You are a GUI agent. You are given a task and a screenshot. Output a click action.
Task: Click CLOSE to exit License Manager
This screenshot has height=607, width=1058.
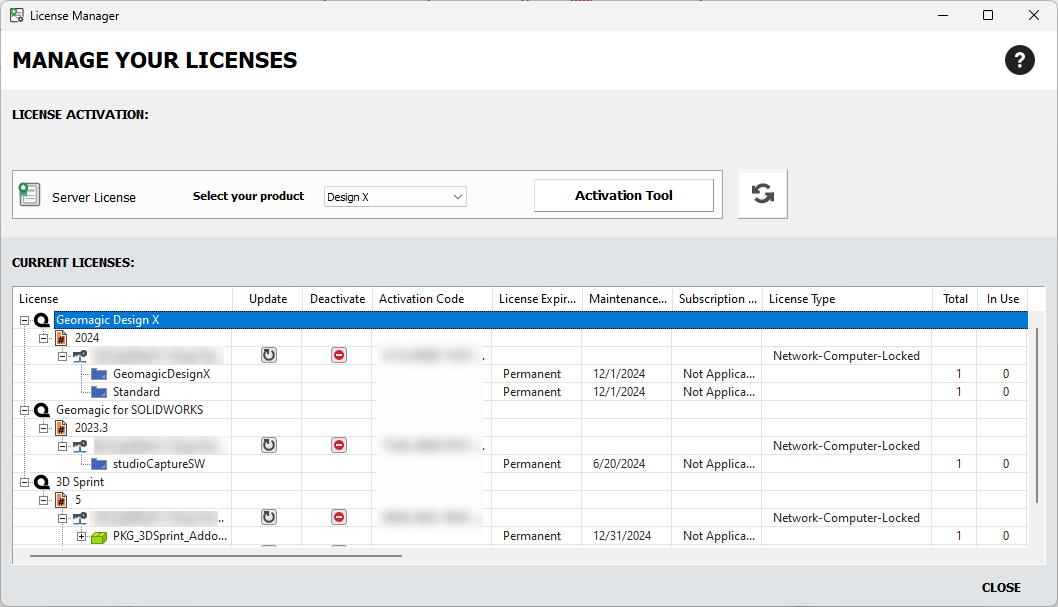click(x=1001, y=587)
